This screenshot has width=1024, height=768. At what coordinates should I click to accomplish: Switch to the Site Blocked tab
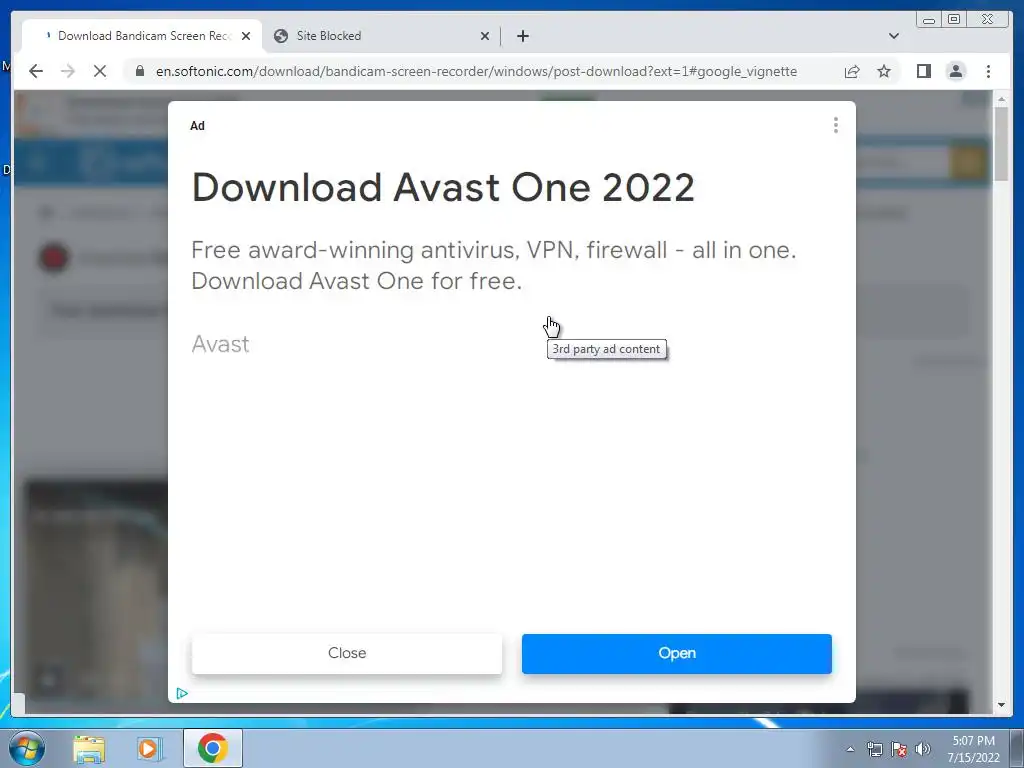click(x=382, y=36)
